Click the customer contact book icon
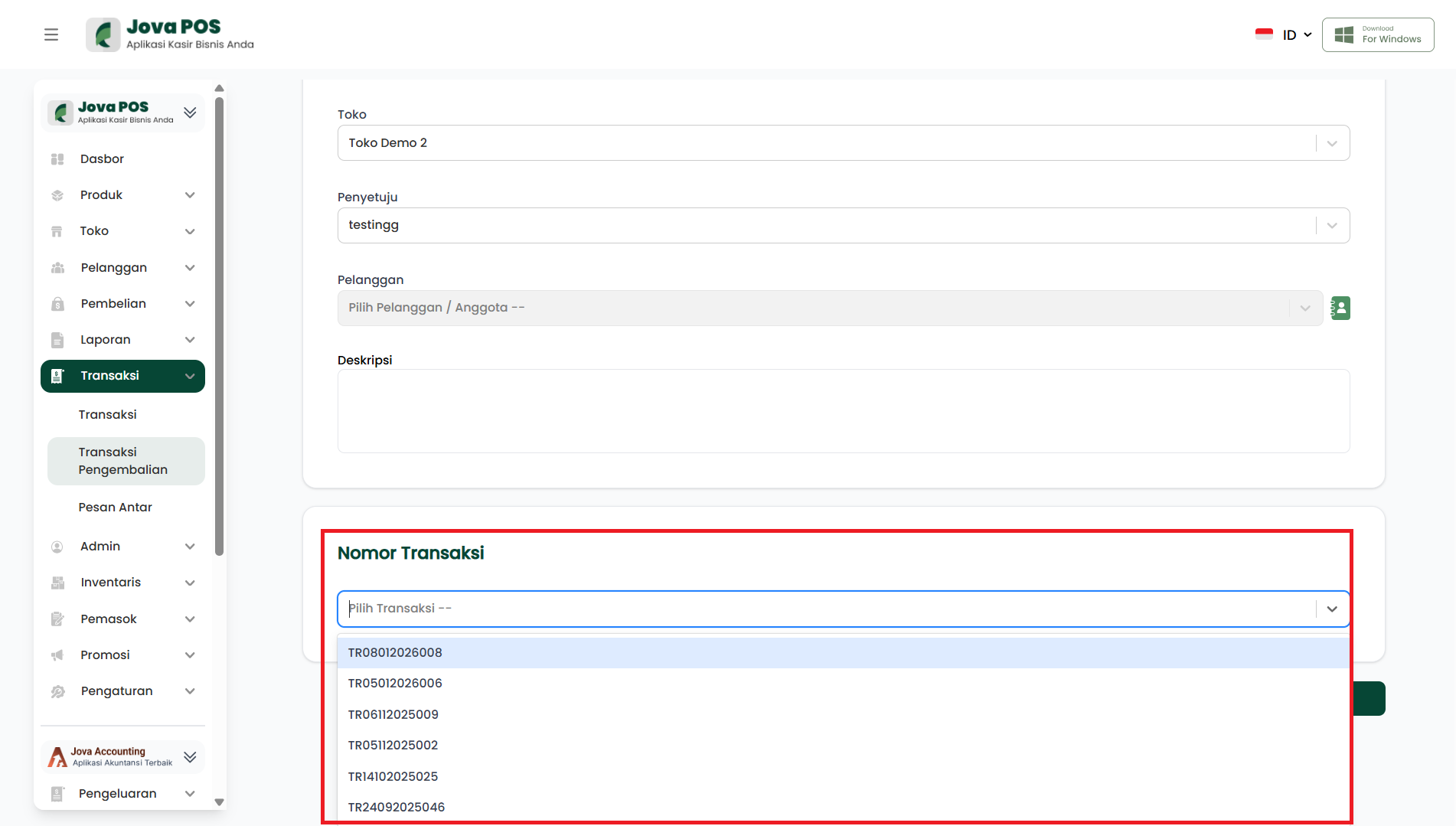 tap(1340, 308)
